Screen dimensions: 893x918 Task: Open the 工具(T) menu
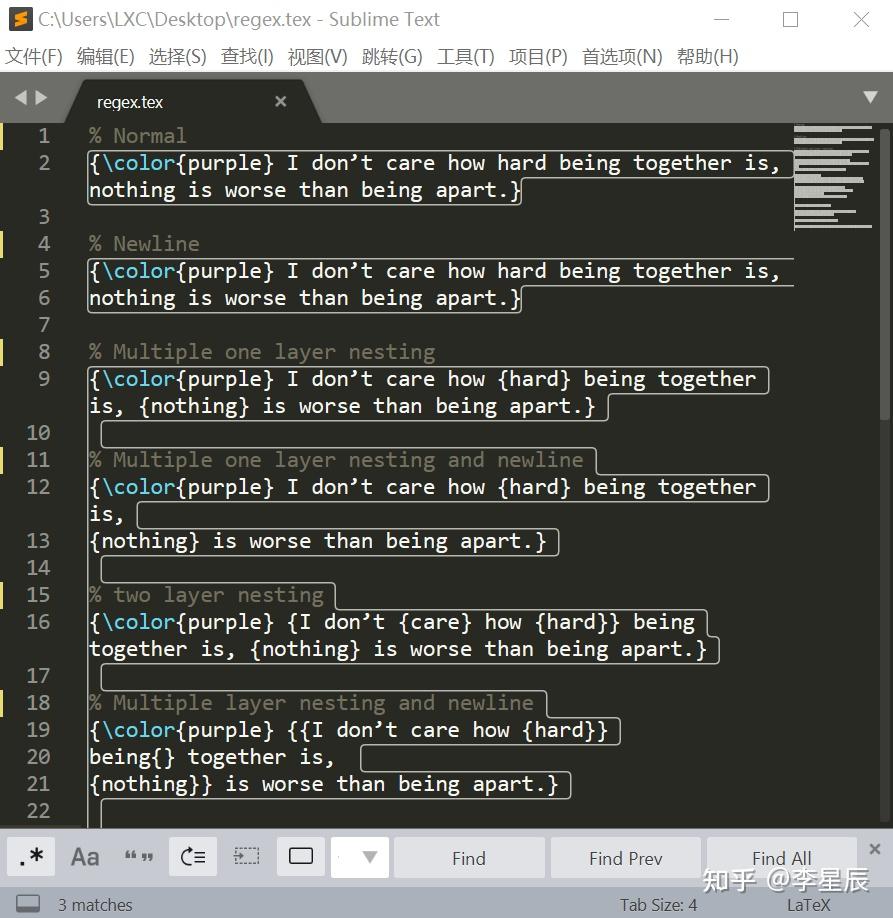tap(466, 57)
